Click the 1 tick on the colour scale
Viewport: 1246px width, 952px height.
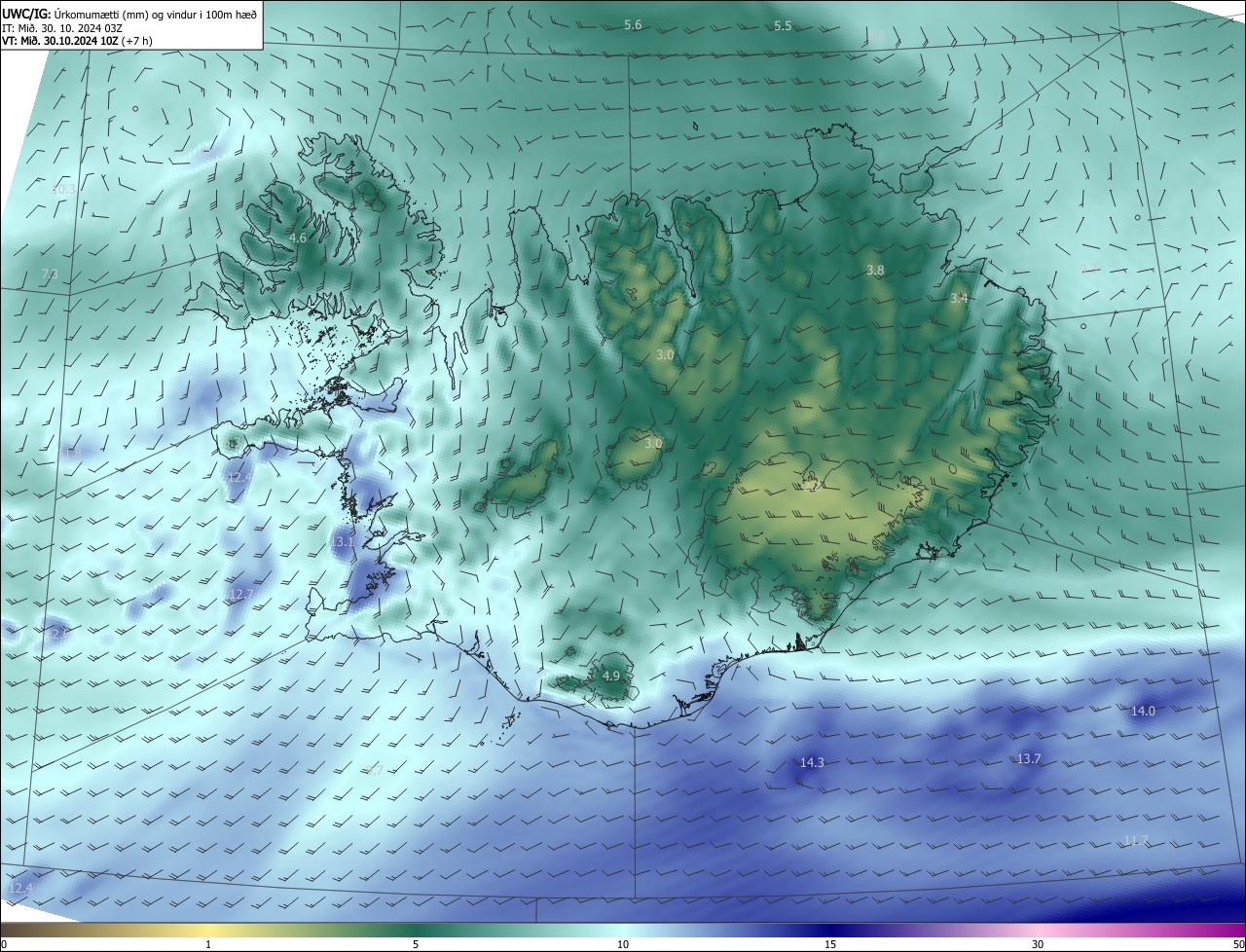(208, 945)
